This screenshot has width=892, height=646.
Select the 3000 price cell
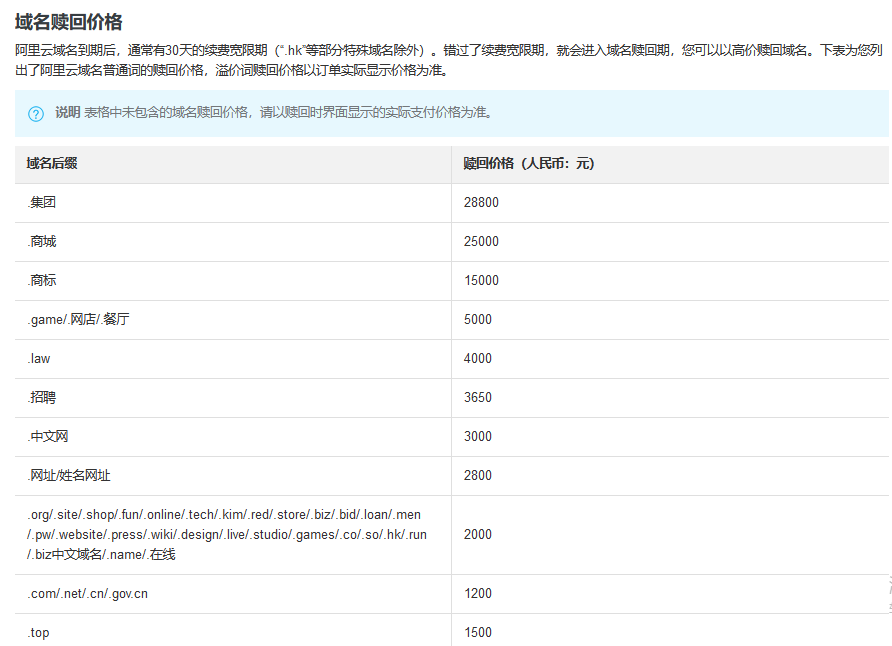click(671, 437)
